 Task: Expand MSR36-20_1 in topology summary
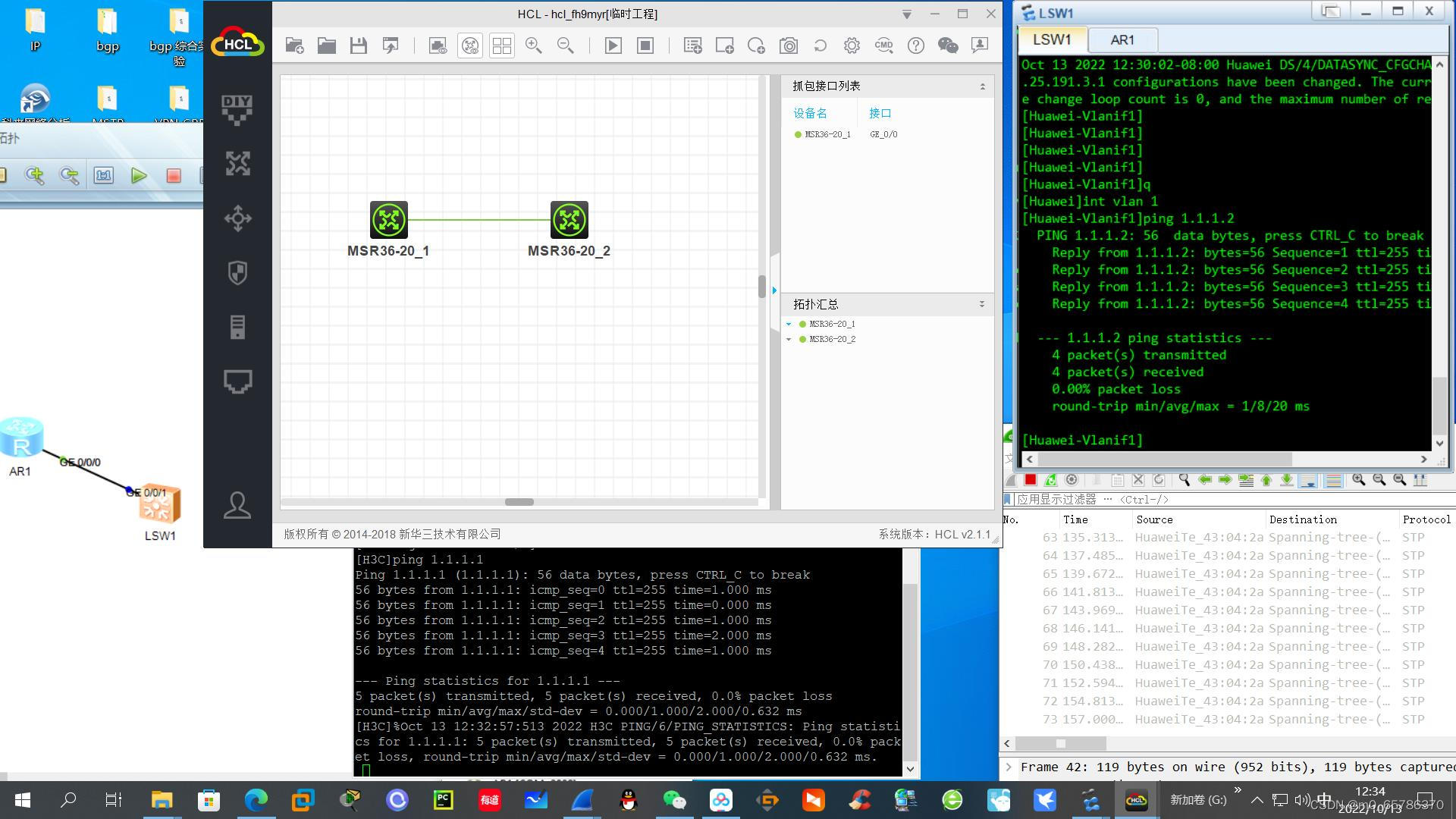pyautogui.click(x=789, y=324)
